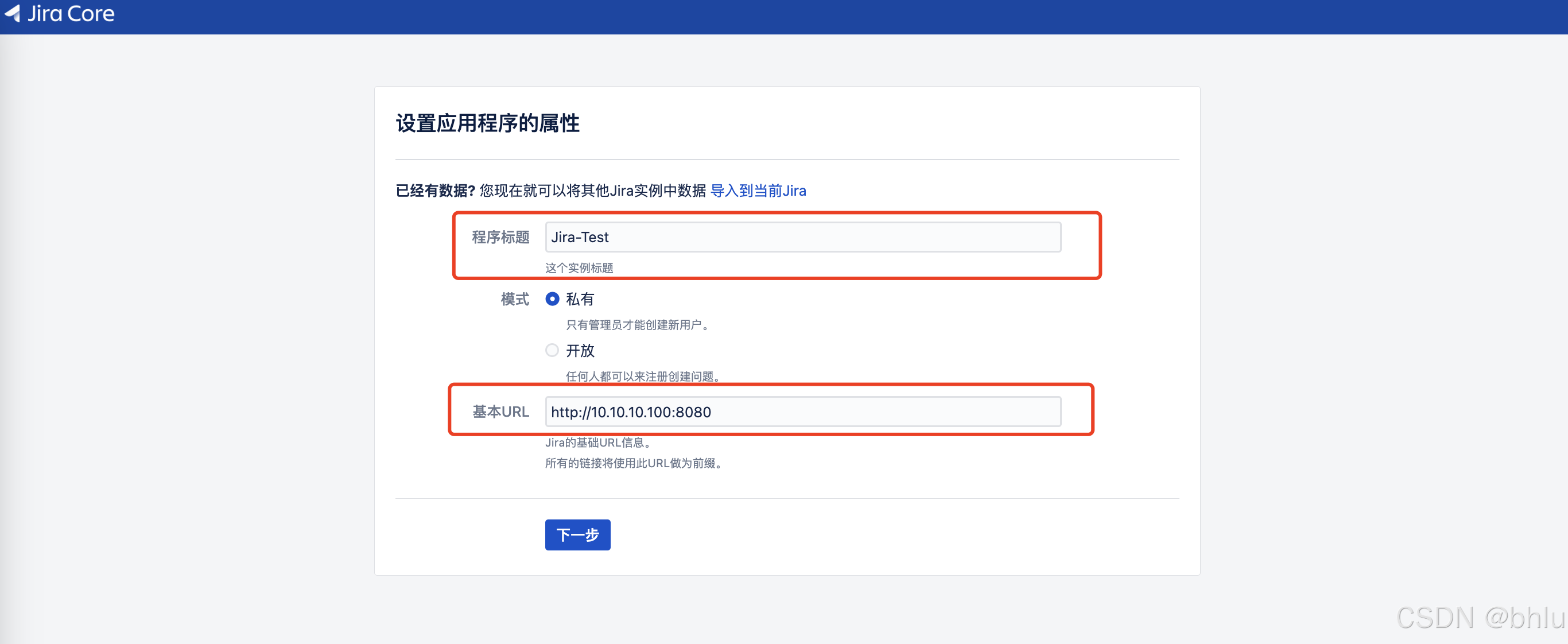Click the 任何人都可以来注册创建问题 description

tap(644, 376)
